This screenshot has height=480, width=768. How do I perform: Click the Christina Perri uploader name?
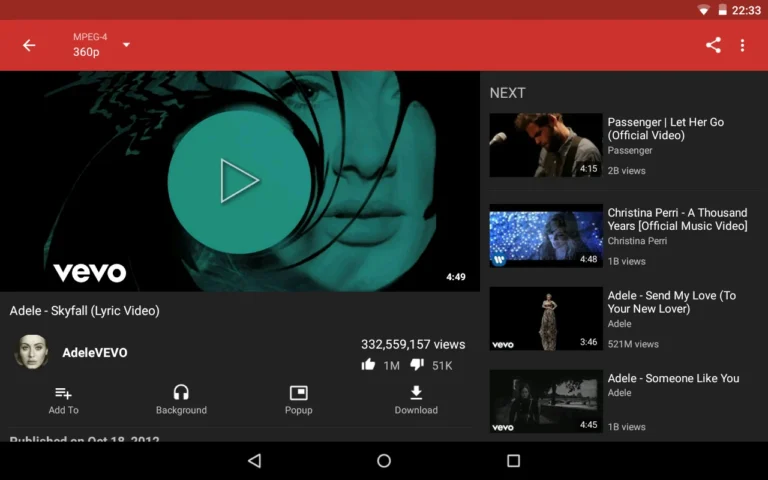tap(637, 240)
